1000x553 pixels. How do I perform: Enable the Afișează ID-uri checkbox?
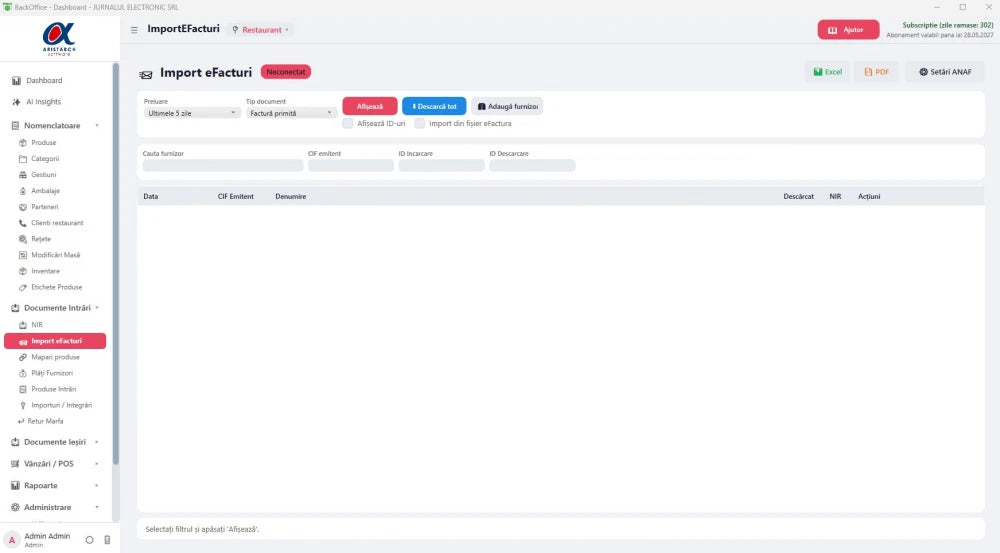click(x=348, y=124)
